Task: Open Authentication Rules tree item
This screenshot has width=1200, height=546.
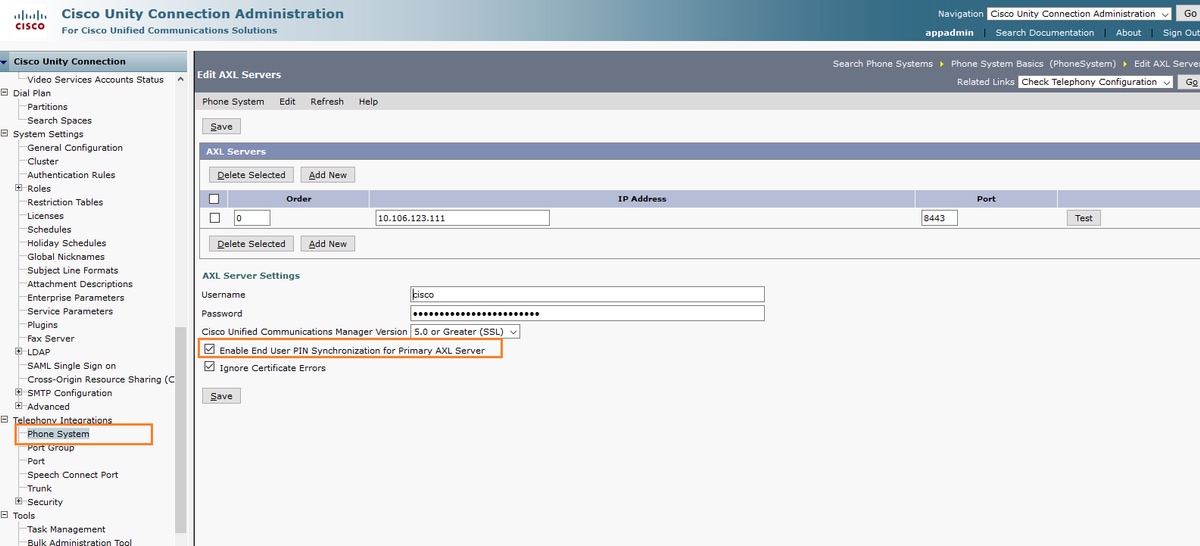Action: point(71,175)
